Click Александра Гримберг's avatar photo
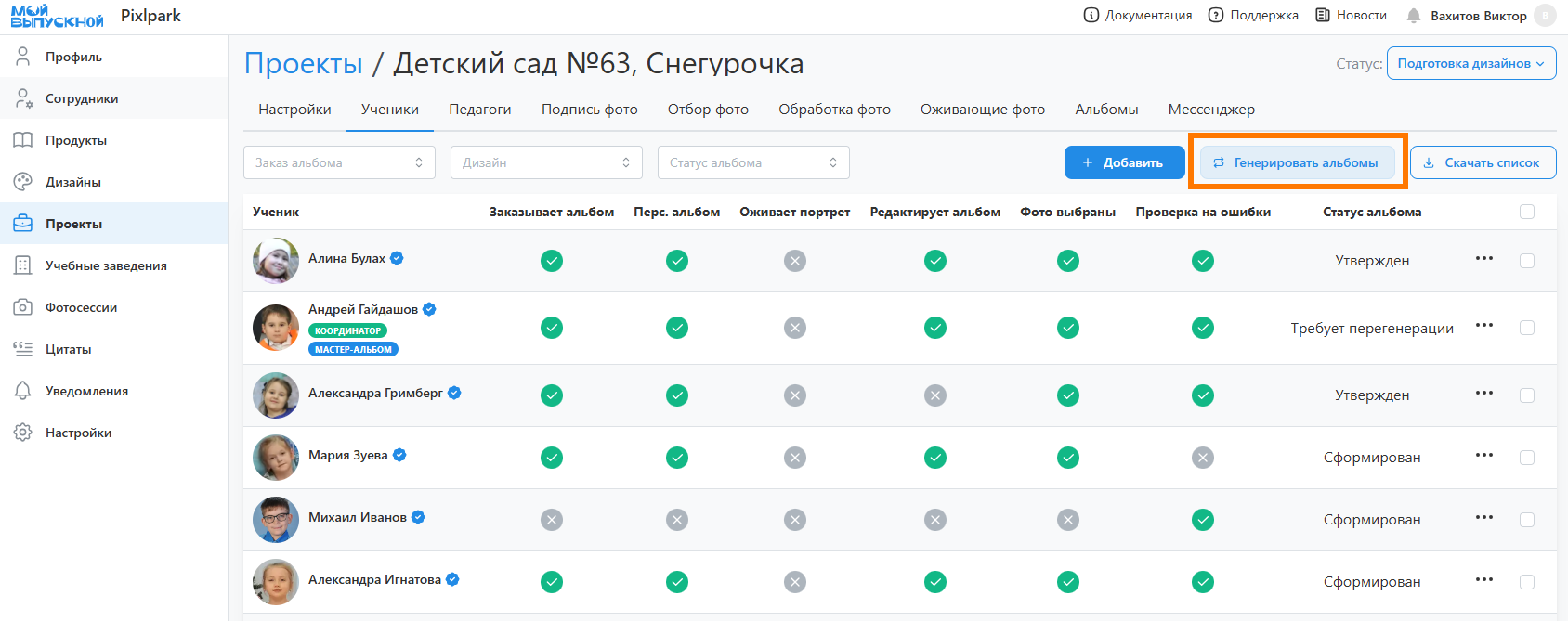This screenshot has height=621, width=1568. point(276,395)
